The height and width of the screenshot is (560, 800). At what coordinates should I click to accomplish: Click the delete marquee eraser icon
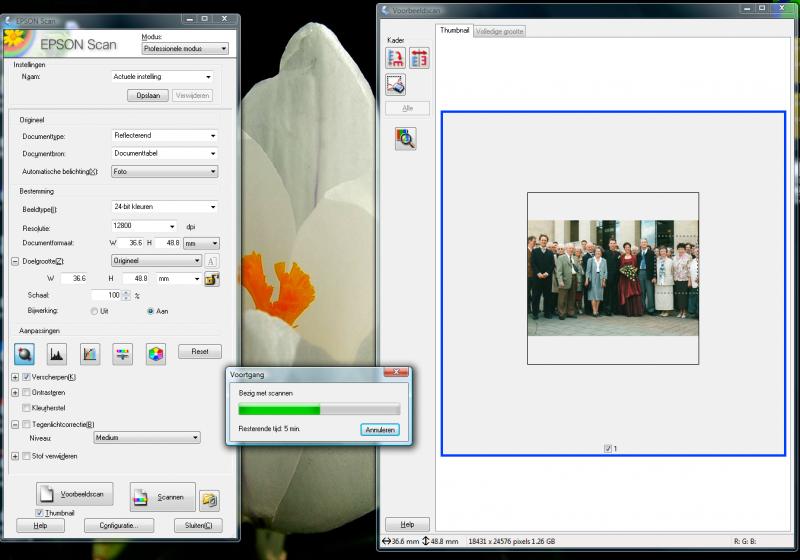395,85
